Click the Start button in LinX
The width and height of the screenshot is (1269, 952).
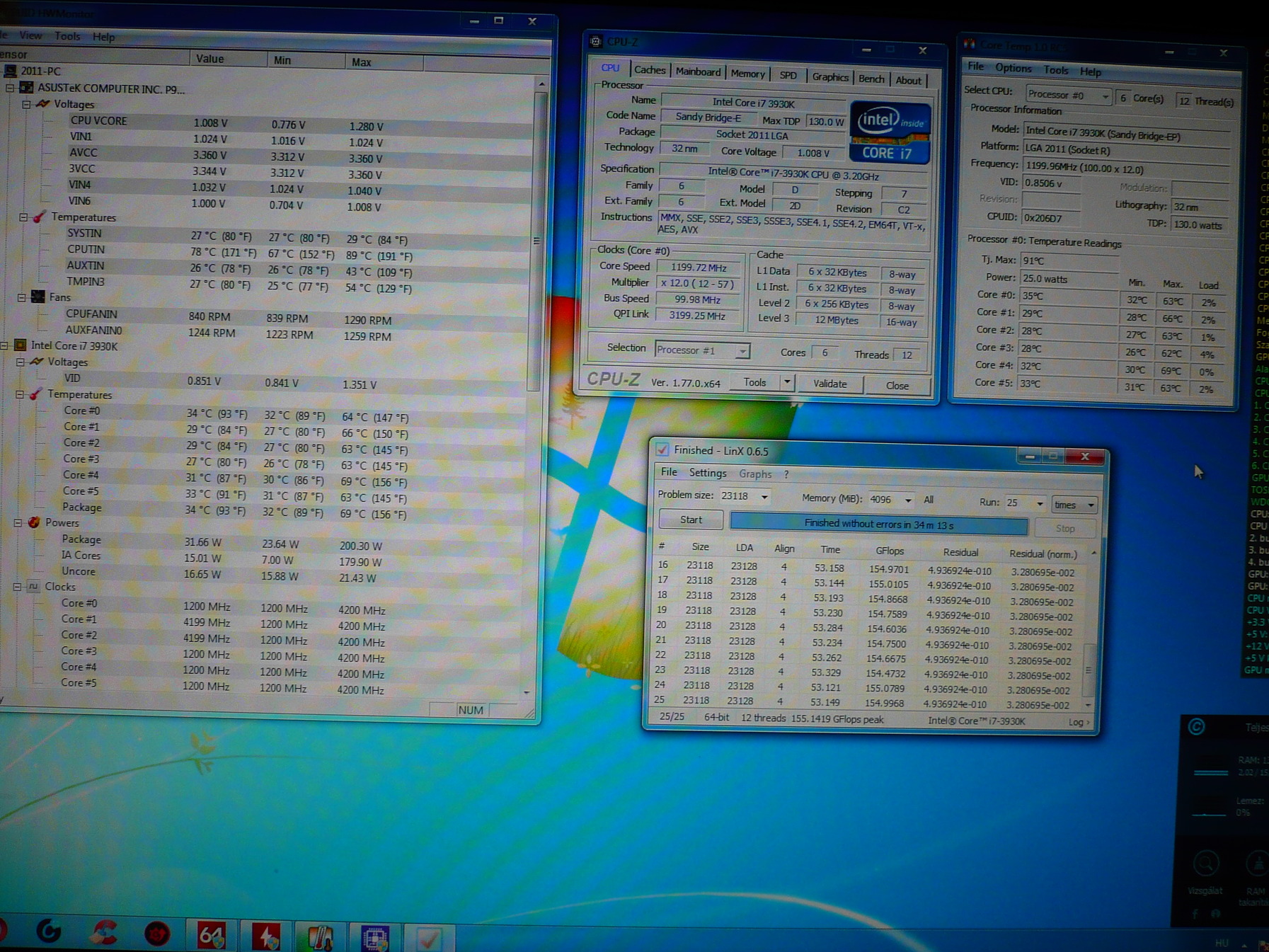click(691, 520)
